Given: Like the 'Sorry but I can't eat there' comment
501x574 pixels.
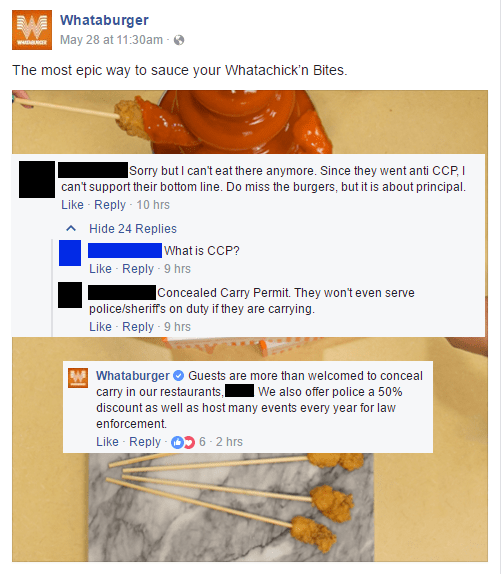Looking at the screenshot, I should pos(72,205).
